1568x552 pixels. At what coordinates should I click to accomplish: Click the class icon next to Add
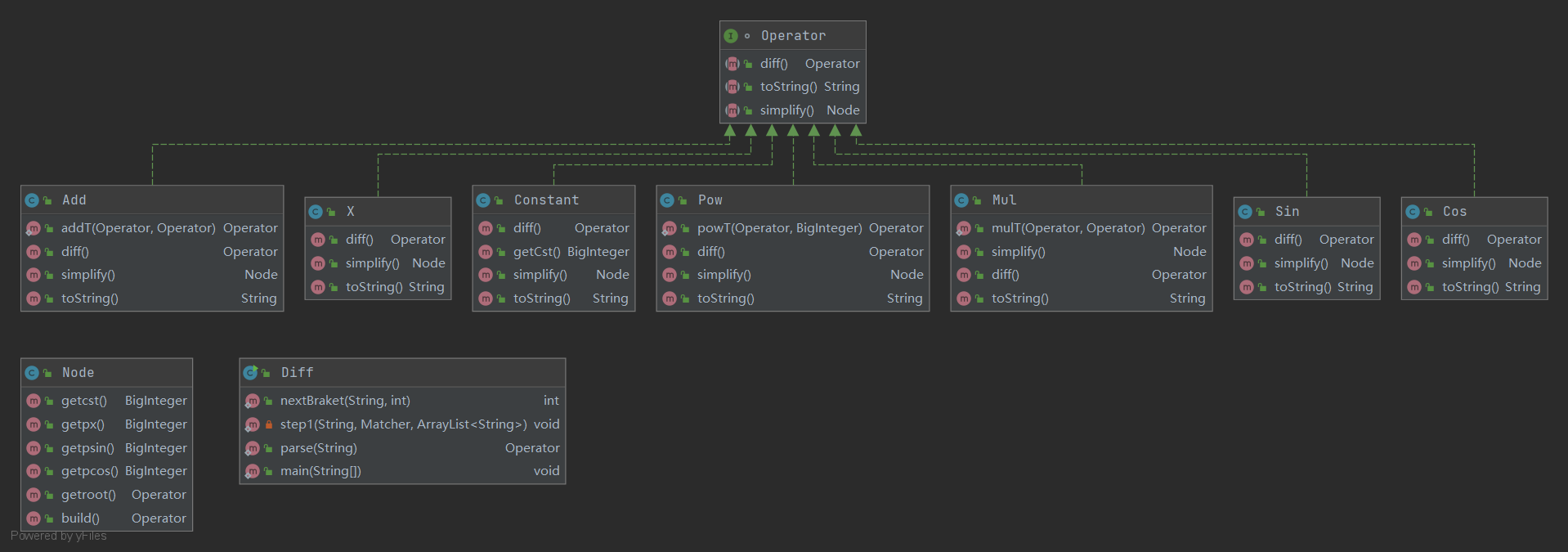pos(32,200)
